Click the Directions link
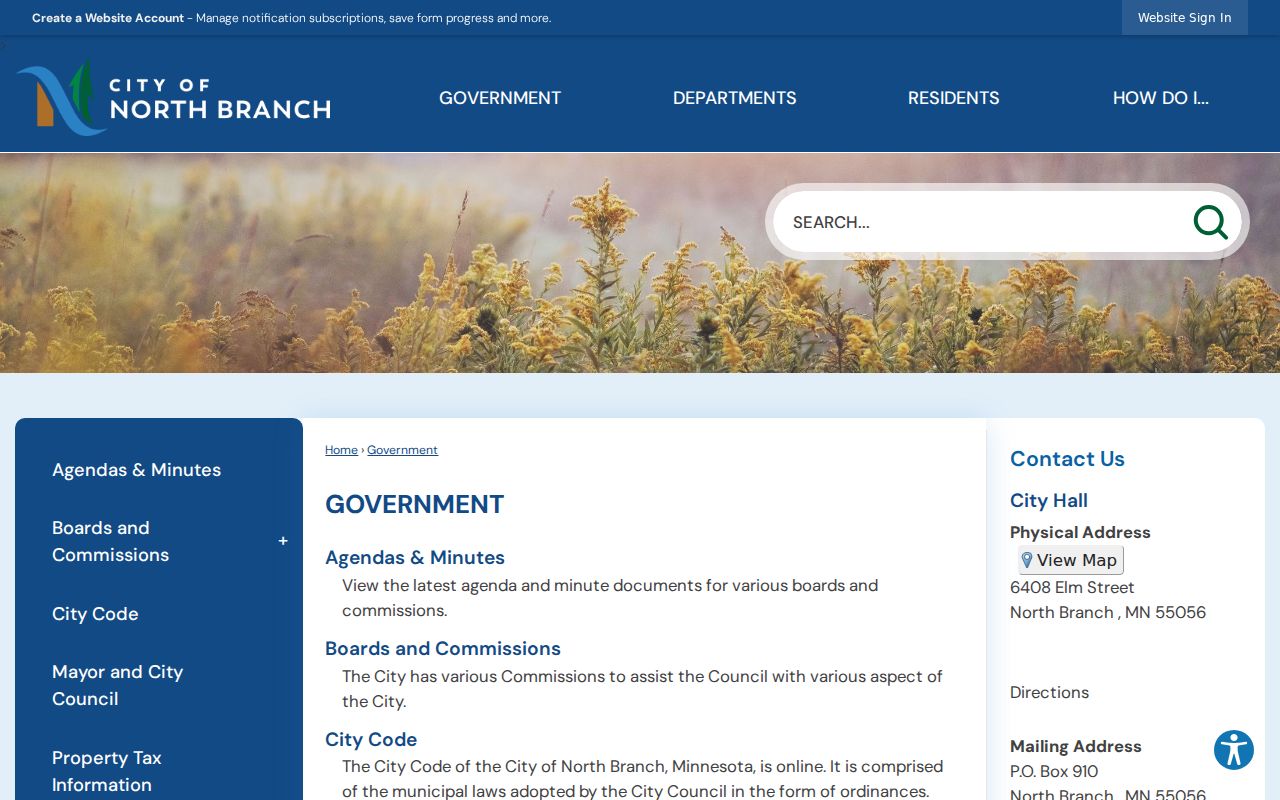The height and width of the screenshot is (800, 1280). [1049, 692]
